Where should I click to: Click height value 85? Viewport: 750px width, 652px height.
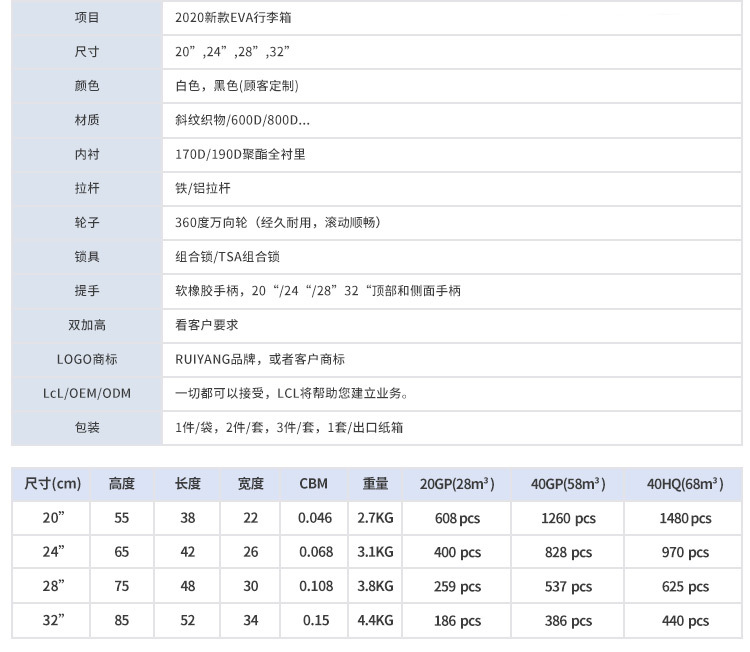[x=121, y=620]
